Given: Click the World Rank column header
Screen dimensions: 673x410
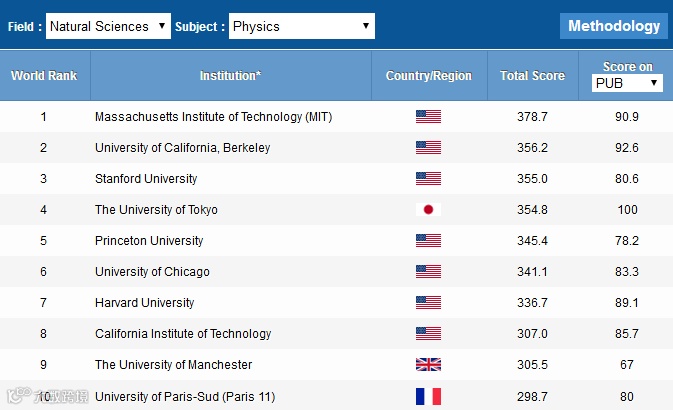Looking at the screenshot, I should coord(44,76).
